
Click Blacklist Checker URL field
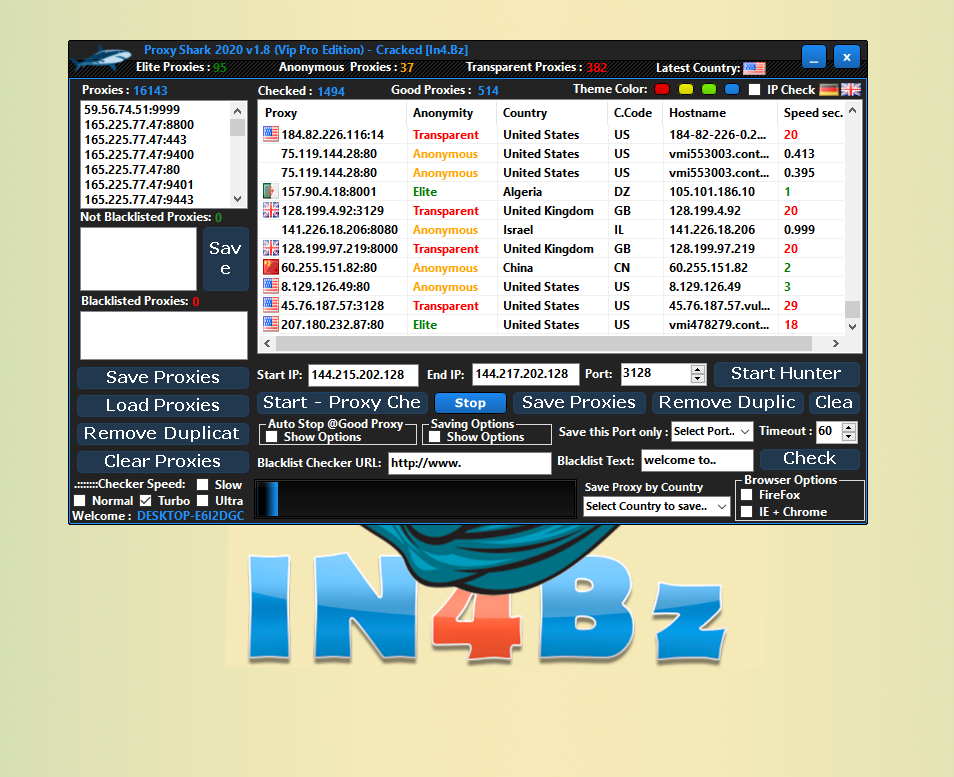pos(470,463)
